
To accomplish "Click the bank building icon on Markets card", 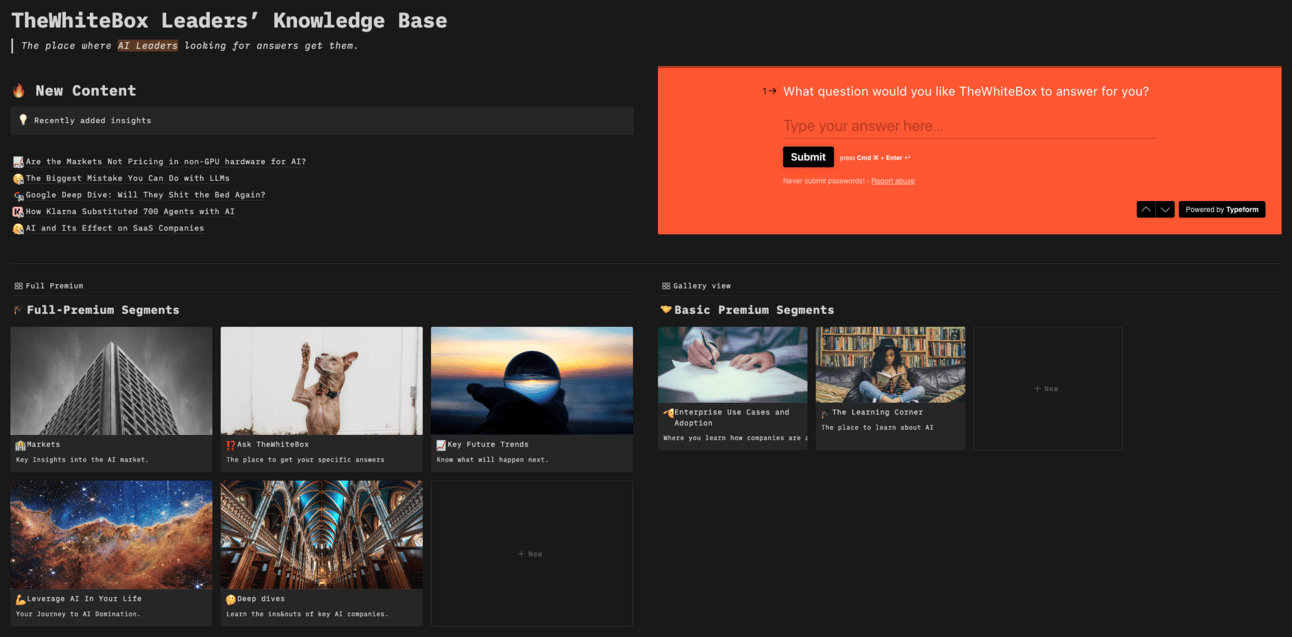I will pos(20,445).
